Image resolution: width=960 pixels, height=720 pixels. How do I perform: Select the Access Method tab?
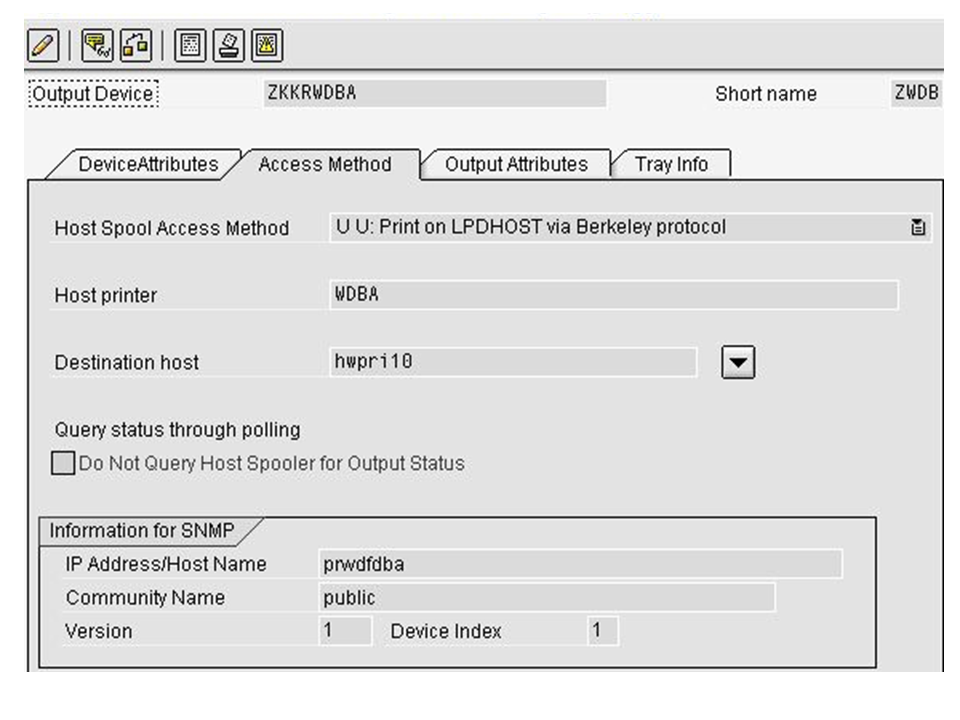pos(325,165)
